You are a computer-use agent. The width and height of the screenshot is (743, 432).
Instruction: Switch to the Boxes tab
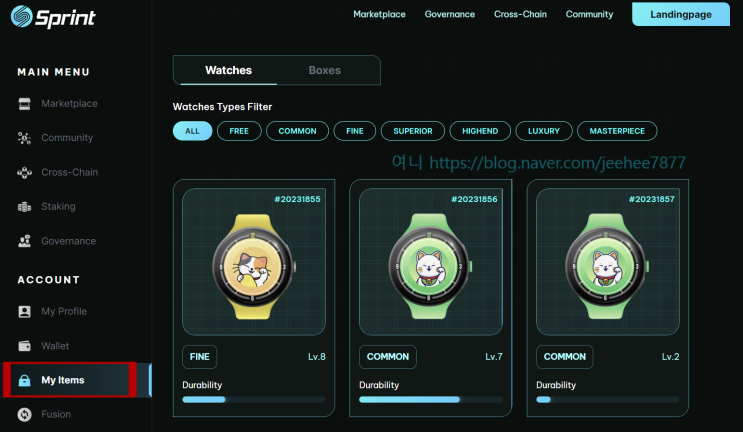(325, 70)
